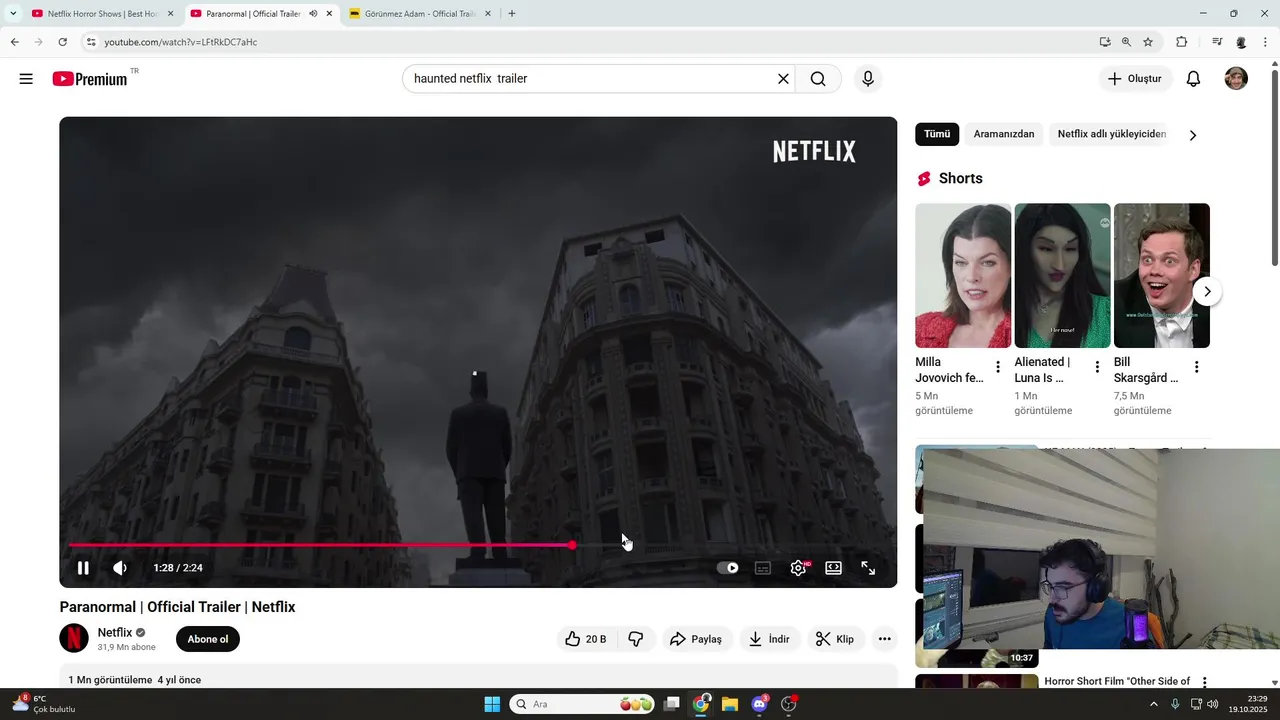
Task: Open browser zoom magnifier icon
Action: click(x=1126, y=42)
